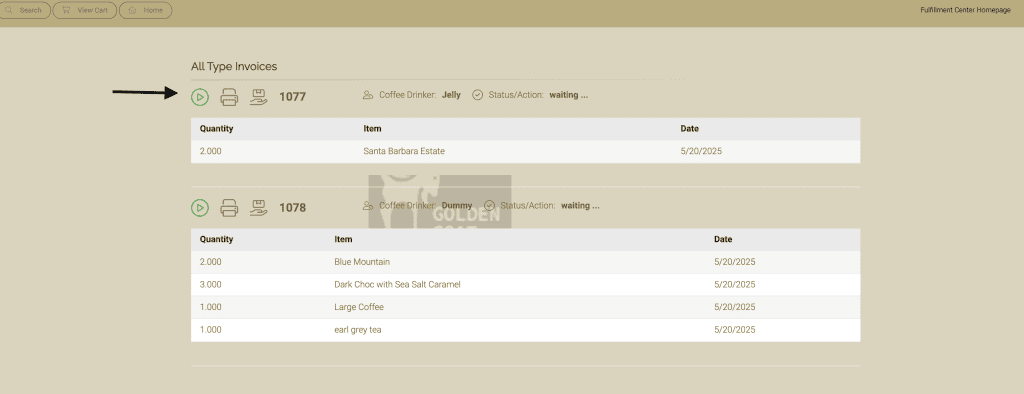Start processing invoice 1078 with the play icon
The width and height of the screenshot is (1024, 394).
click(x=200, y=208)
